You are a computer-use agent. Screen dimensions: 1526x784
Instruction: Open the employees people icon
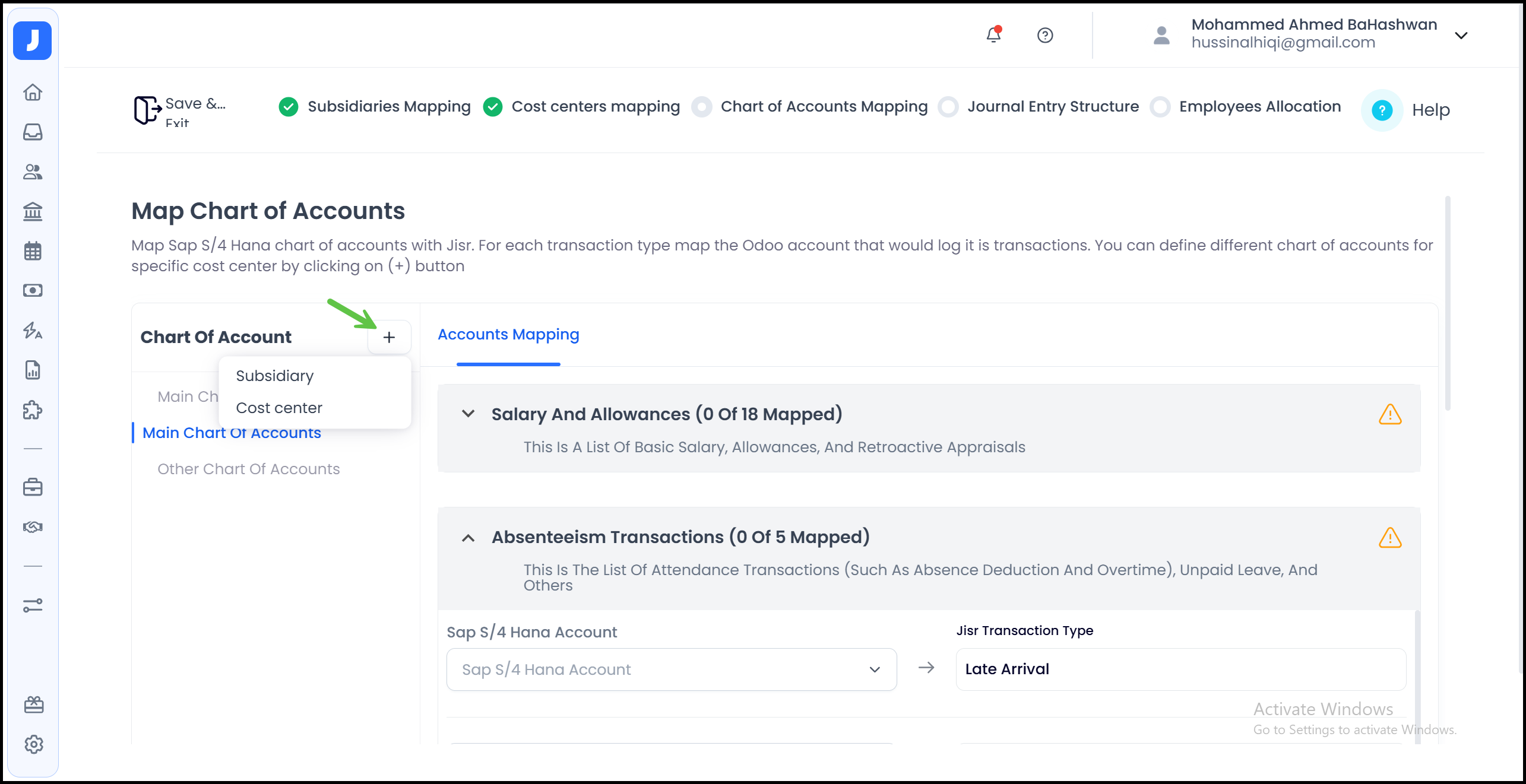tap(33, 172)
